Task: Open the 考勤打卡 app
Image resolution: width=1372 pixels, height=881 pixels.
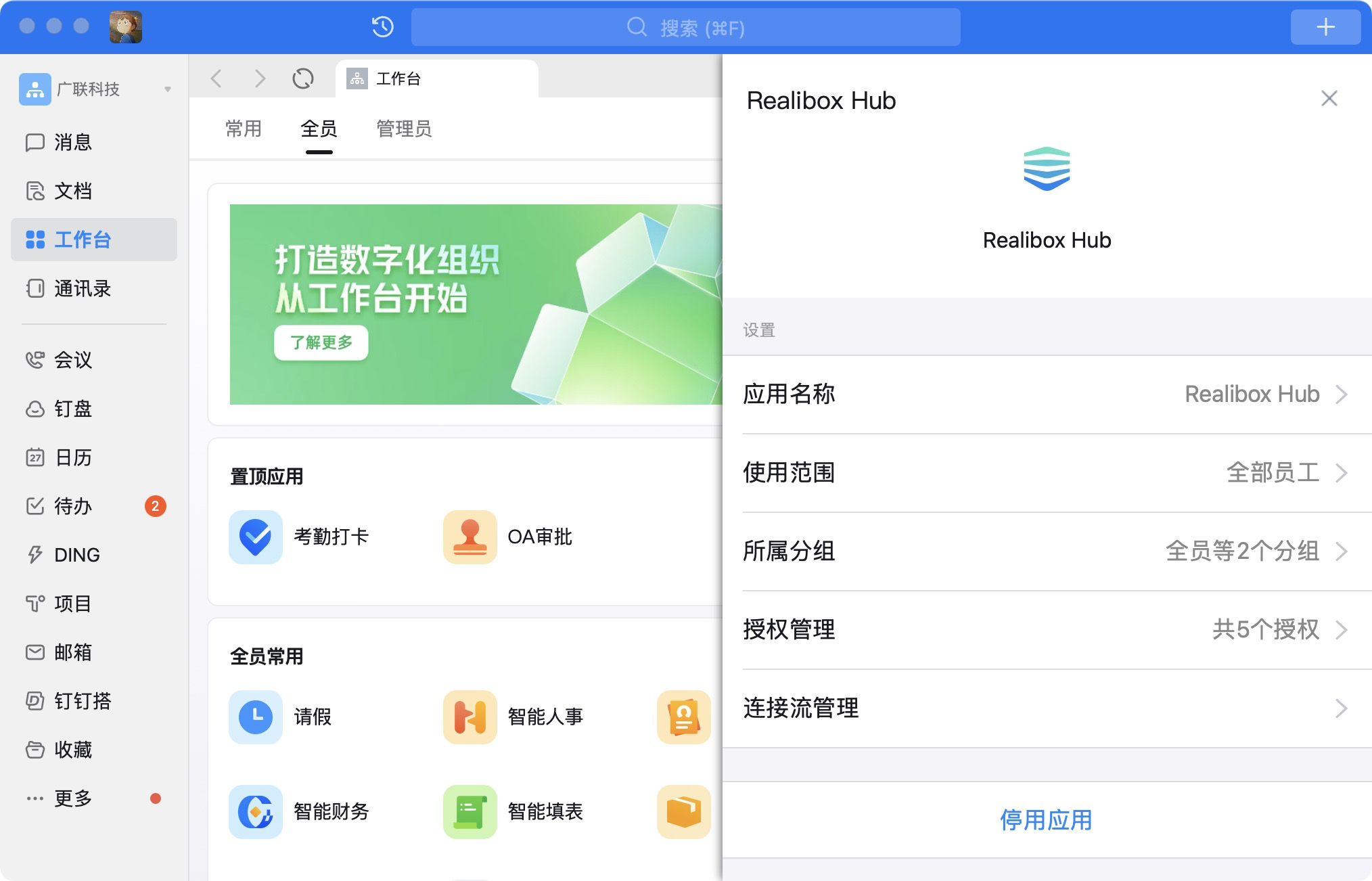Action: point(298,537)
